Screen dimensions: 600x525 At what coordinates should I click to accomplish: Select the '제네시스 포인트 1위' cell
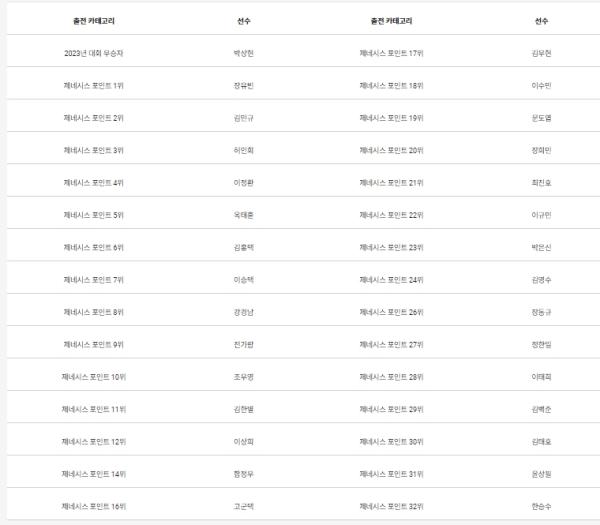click(92, 85)
